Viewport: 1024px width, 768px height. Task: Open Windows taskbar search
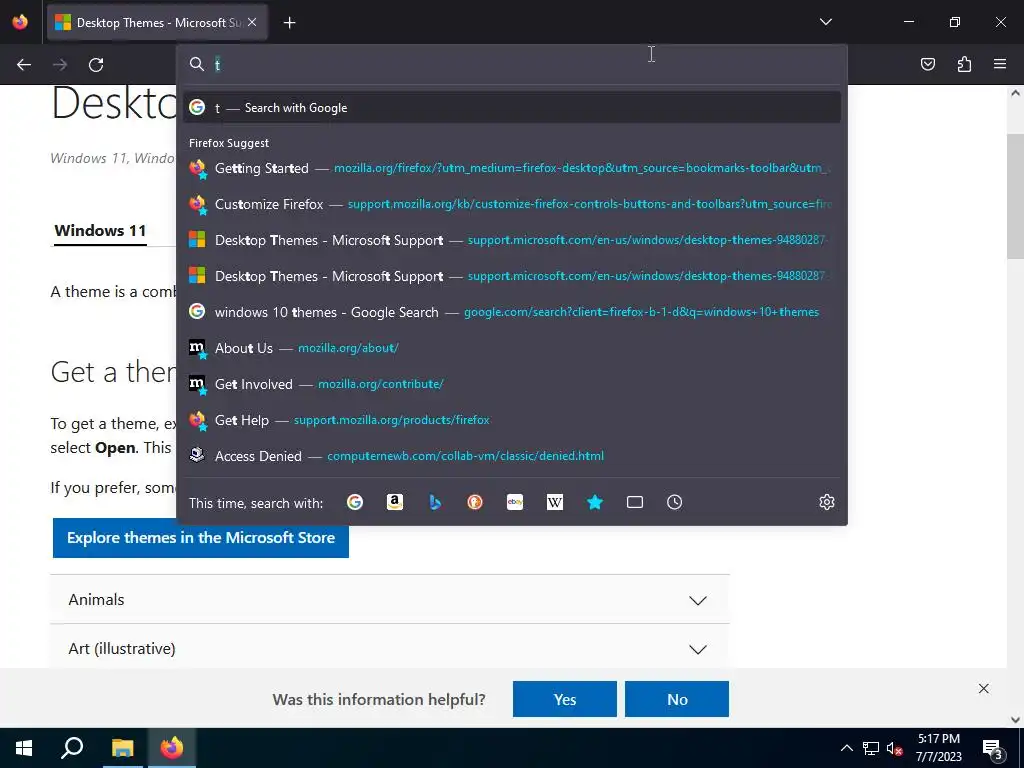point(72,748)
